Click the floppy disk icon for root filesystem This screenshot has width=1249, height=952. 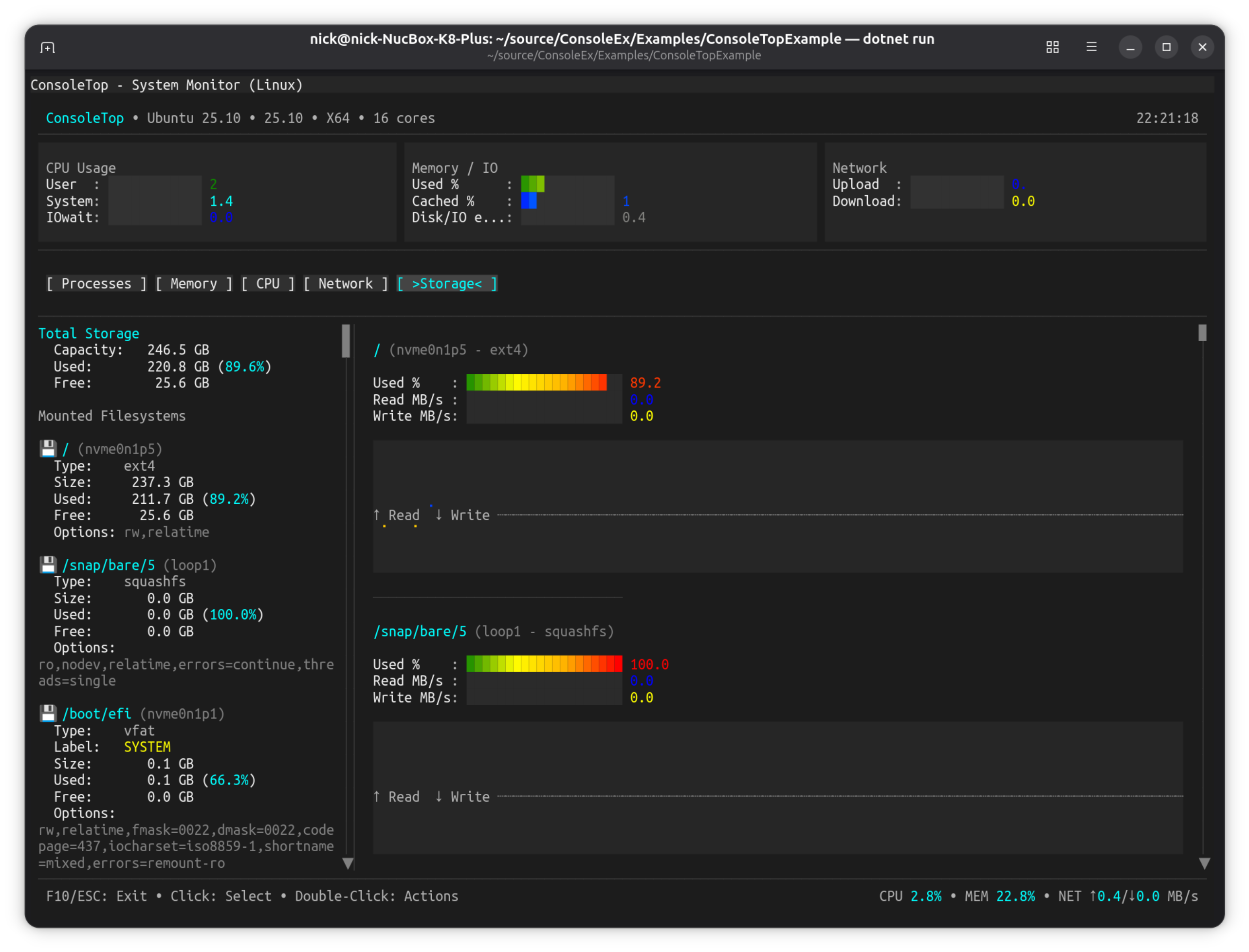point(48,449)
